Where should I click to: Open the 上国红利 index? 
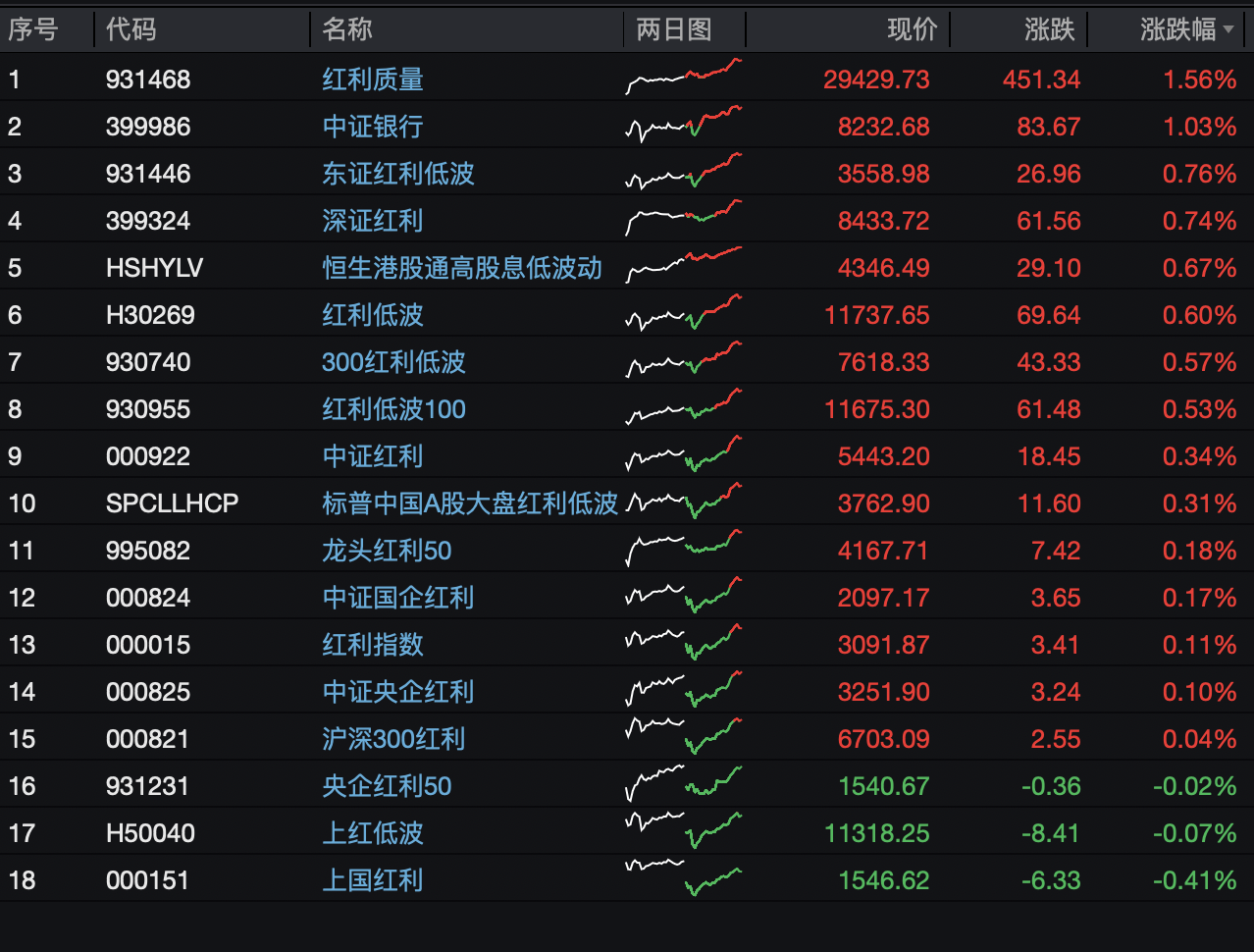(x=373, y=880)
